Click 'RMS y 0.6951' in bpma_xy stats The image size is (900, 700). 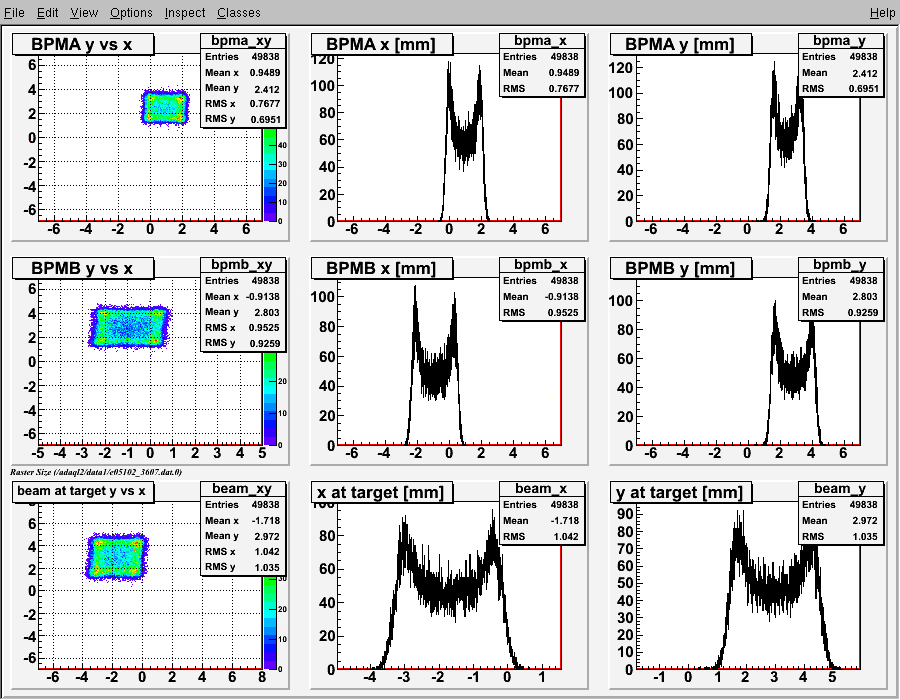(242, 119)
